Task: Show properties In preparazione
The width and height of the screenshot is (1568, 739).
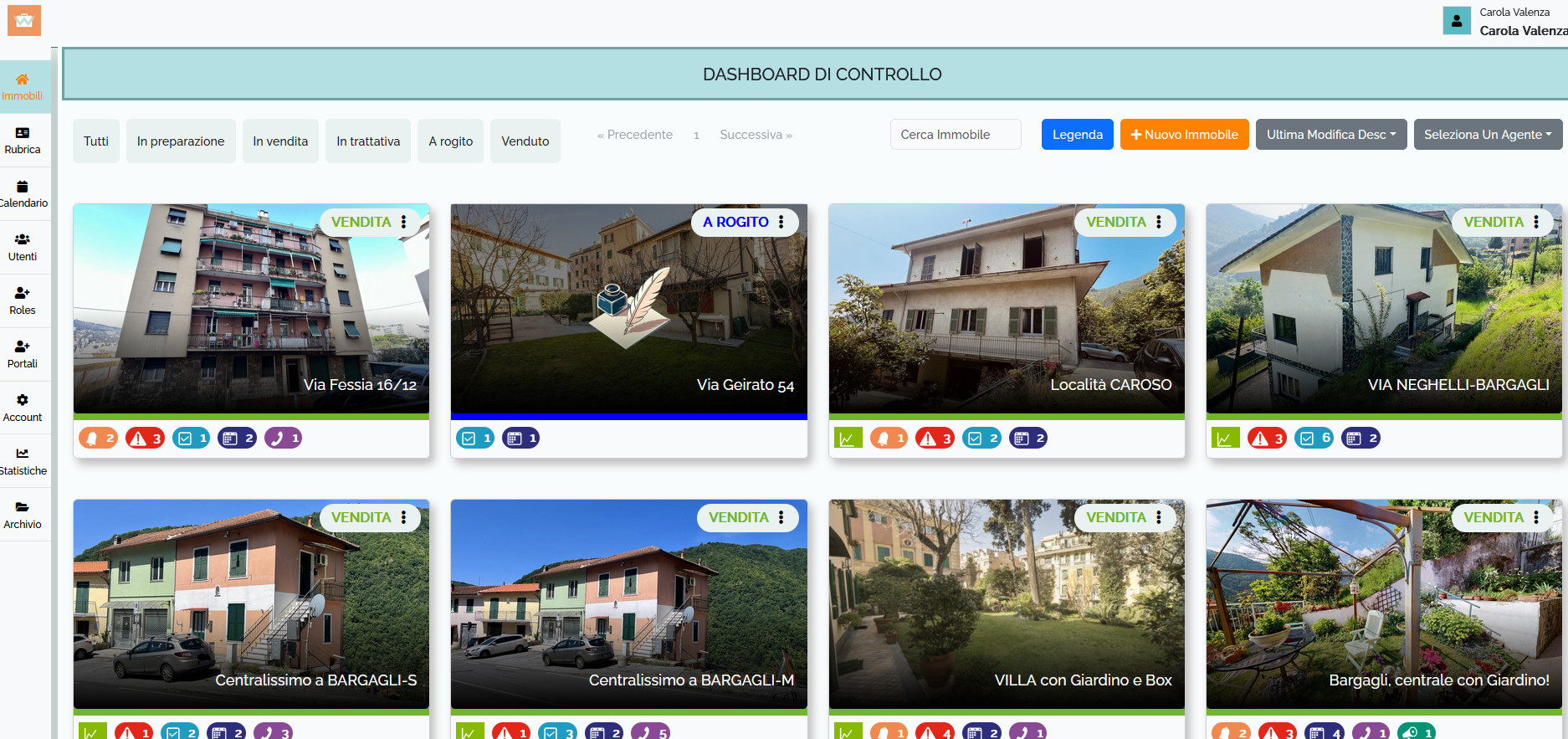Action: coord(181,141)
